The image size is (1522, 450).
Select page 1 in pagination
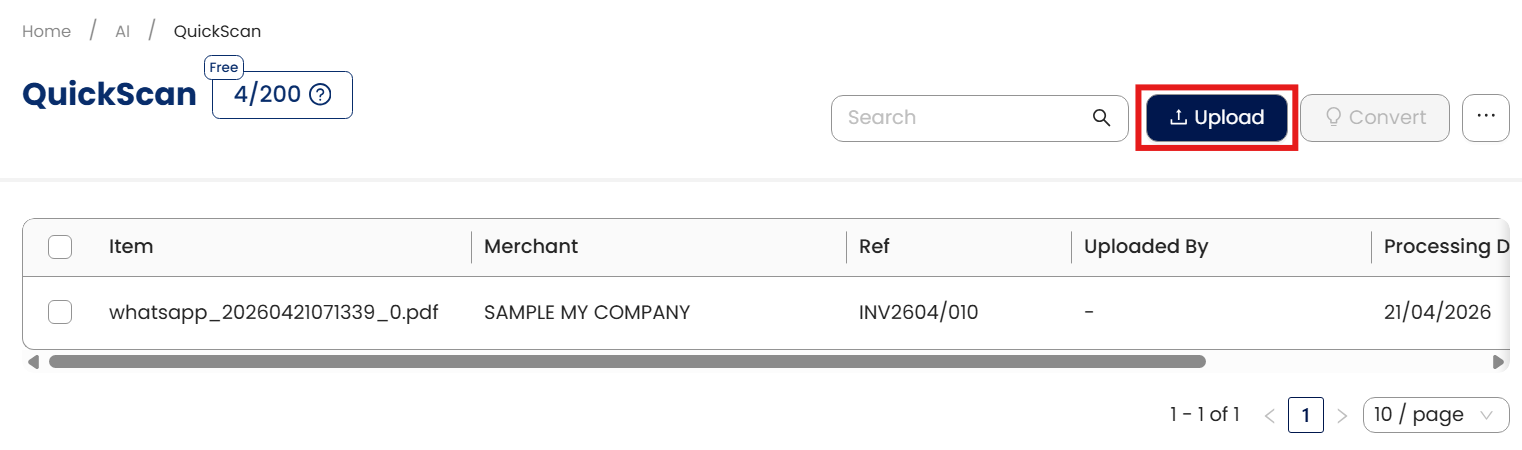coord(1306,415)
